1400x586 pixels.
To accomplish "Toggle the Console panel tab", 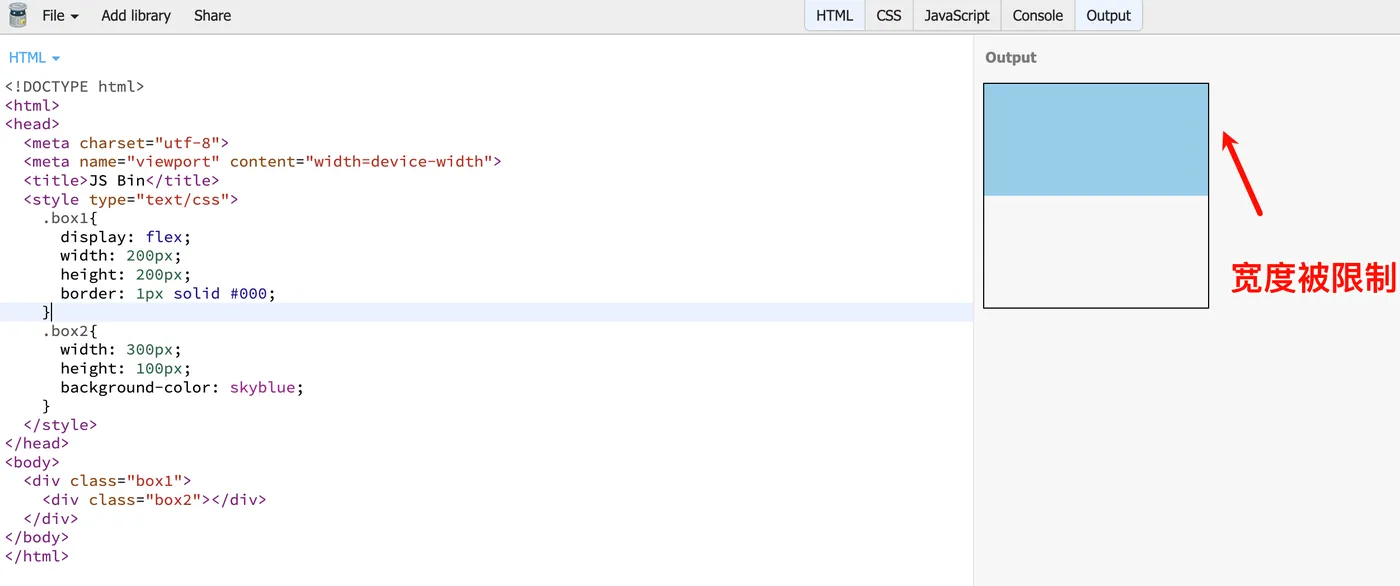I will click(1038, 16).
